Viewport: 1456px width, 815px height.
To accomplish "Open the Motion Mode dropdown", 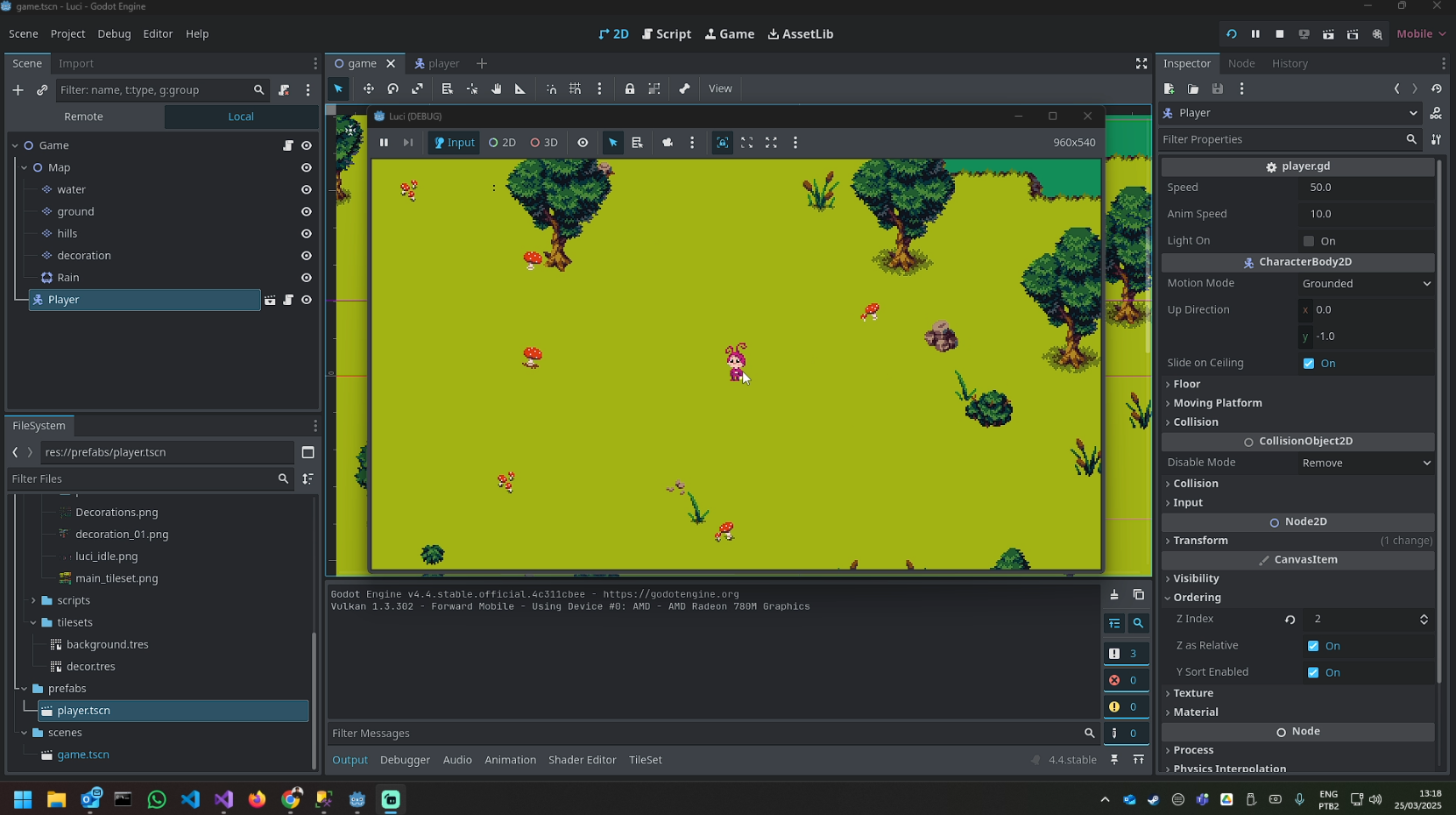I will tap(1366, 284).
